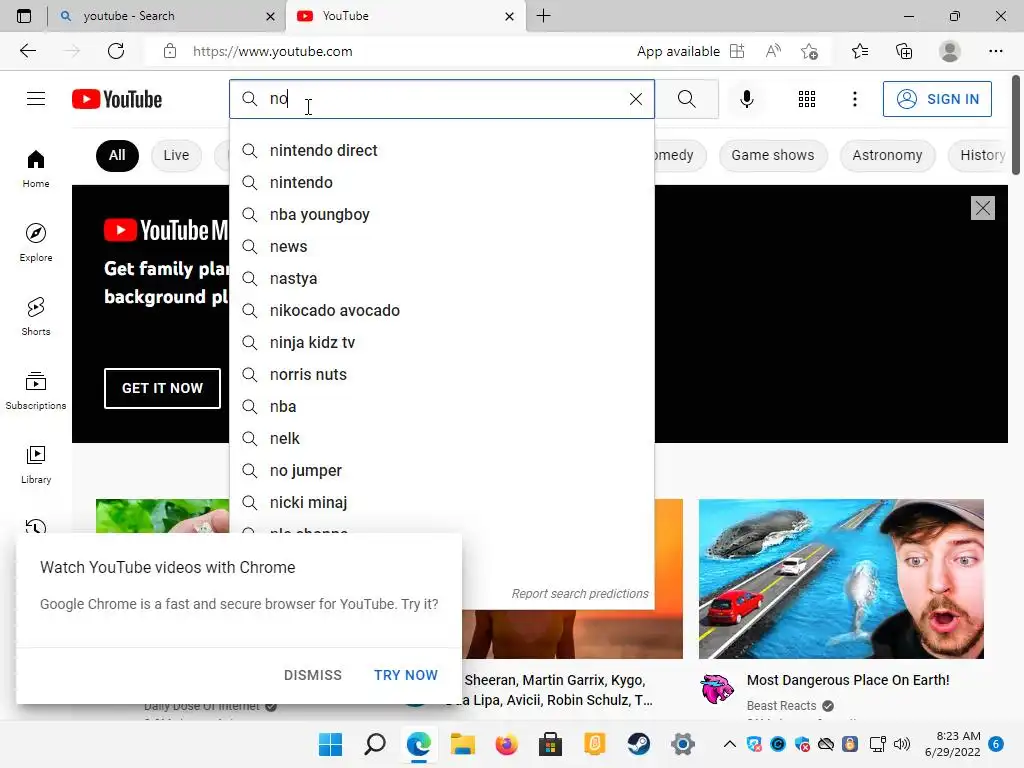This screenshot has width=1024, height=768.
Task: Choose suggestion nintendo direct
Action: pos(441,150)
